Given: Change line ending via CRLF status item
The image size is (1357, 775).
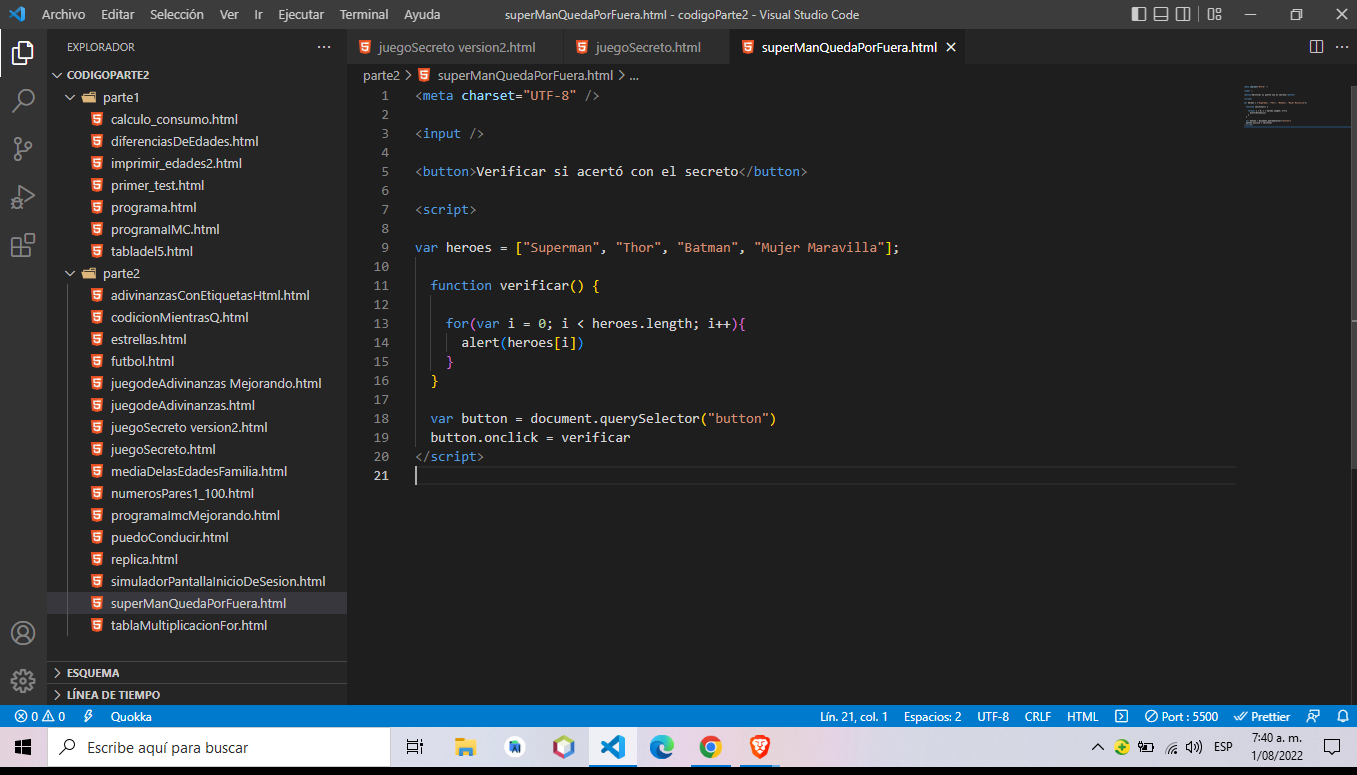Looking at the screenshot, I should (x=1038, y=717).
